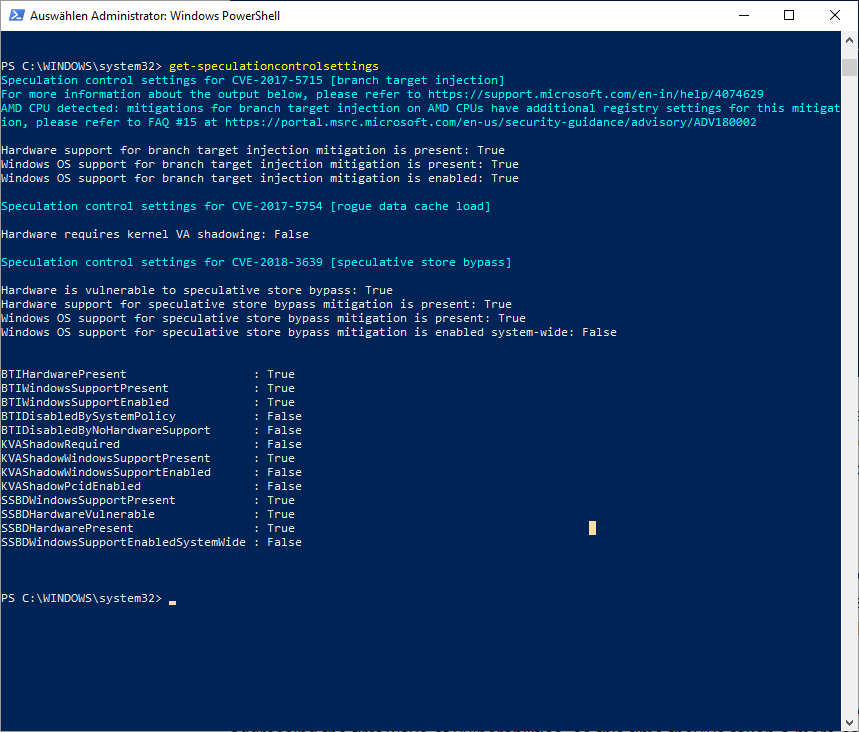Click the last 'PS C:\WINDOWS\system32>' prompt
This screenshot has height=732, width=859.
[81, 598]
